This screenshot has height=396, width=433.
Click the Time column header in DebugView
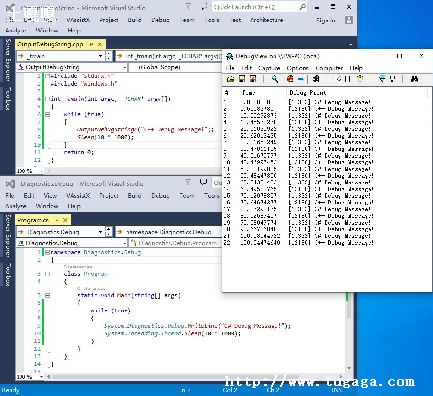click(x=248, y=92)
